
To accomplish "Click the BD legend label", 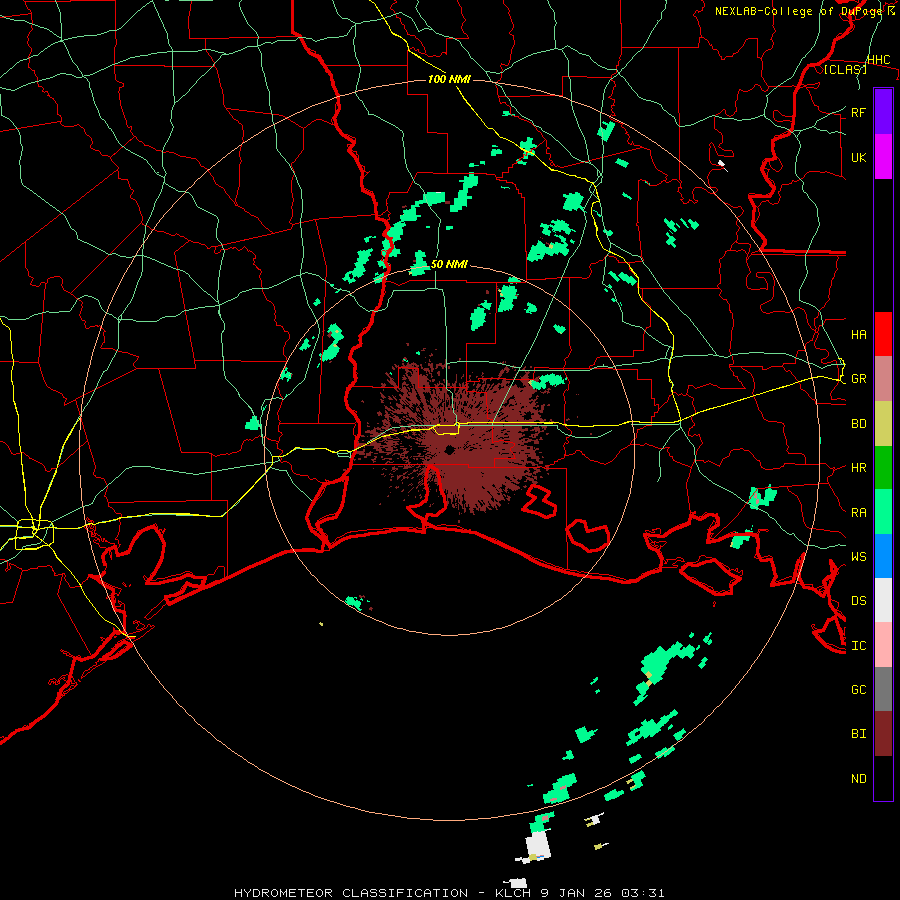I will (x=859, y=424).
